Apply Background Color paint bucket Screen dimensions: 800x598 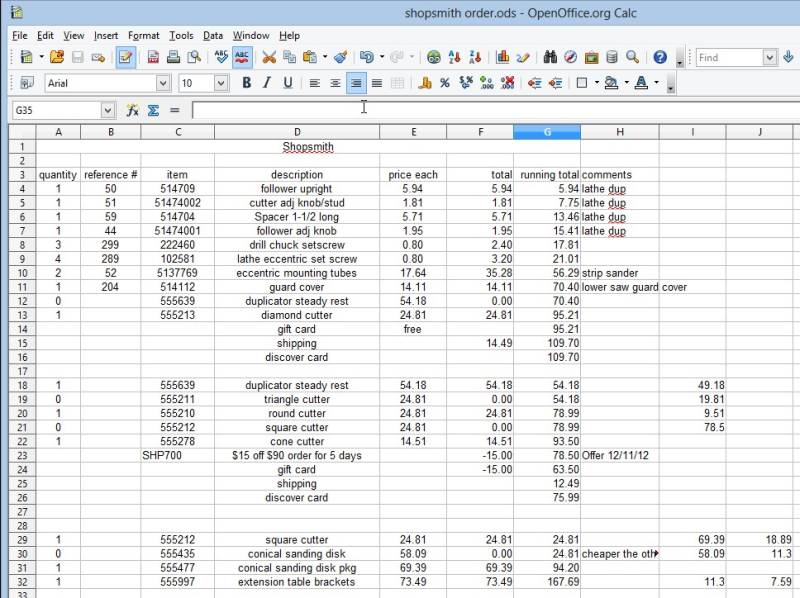click(611, 83)
